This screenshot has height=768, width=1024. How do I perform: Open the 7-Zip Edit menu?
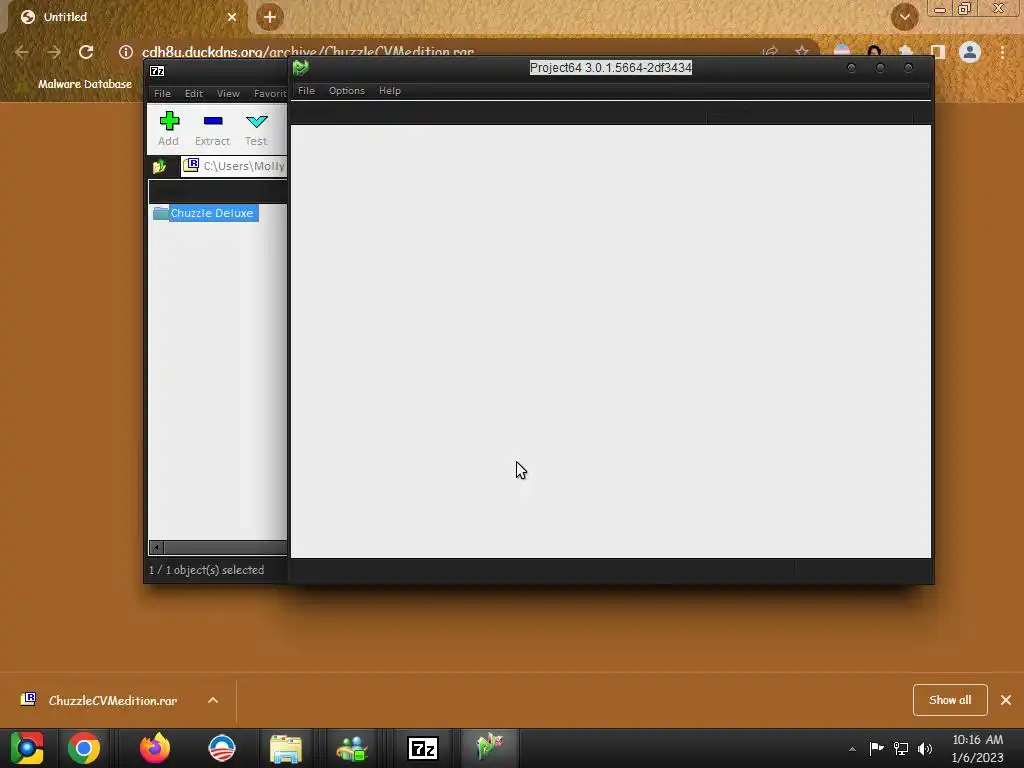(194, 93)
